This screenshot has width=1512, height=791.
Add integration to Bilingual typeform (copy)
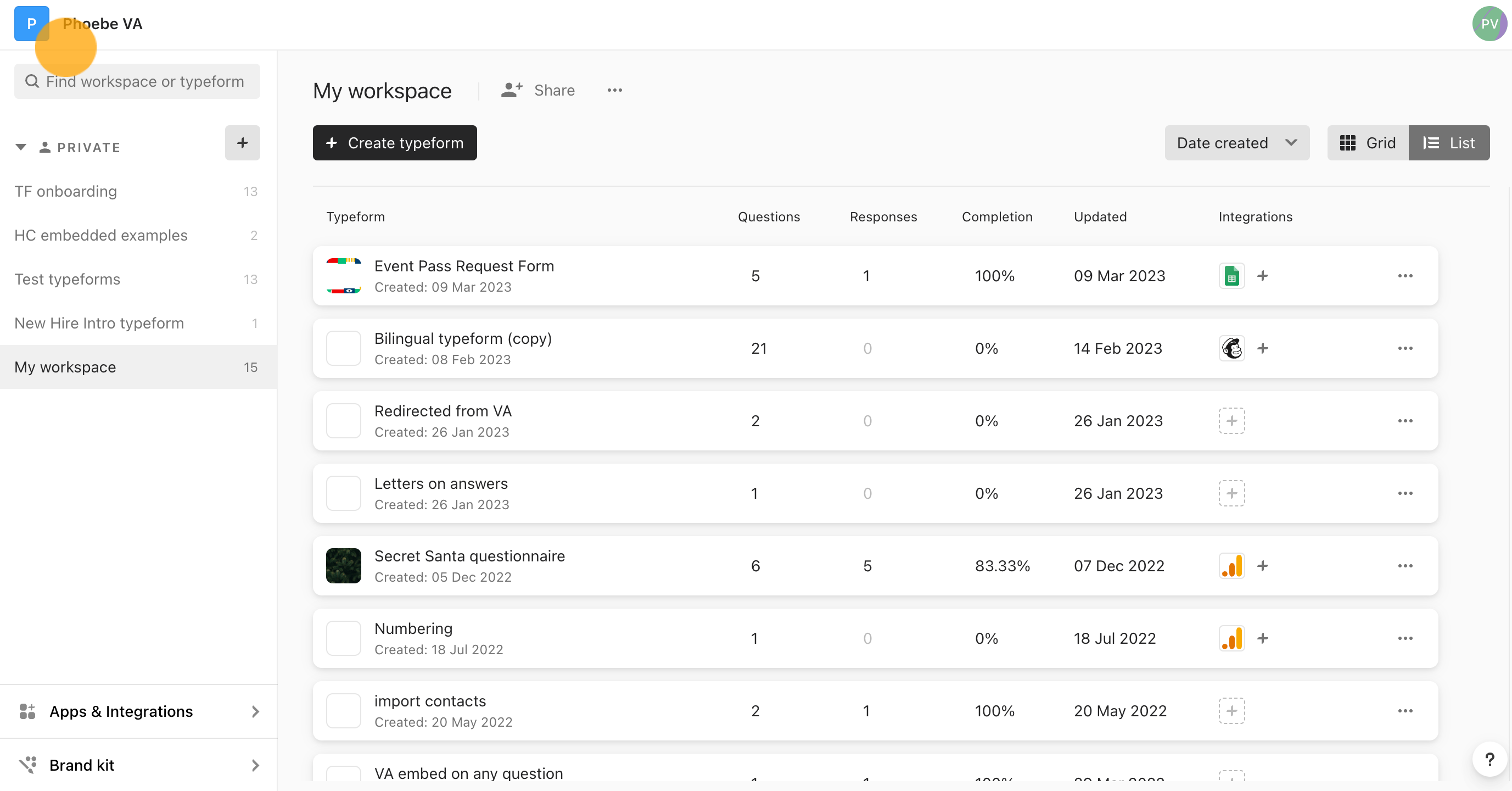(1263, 348)
